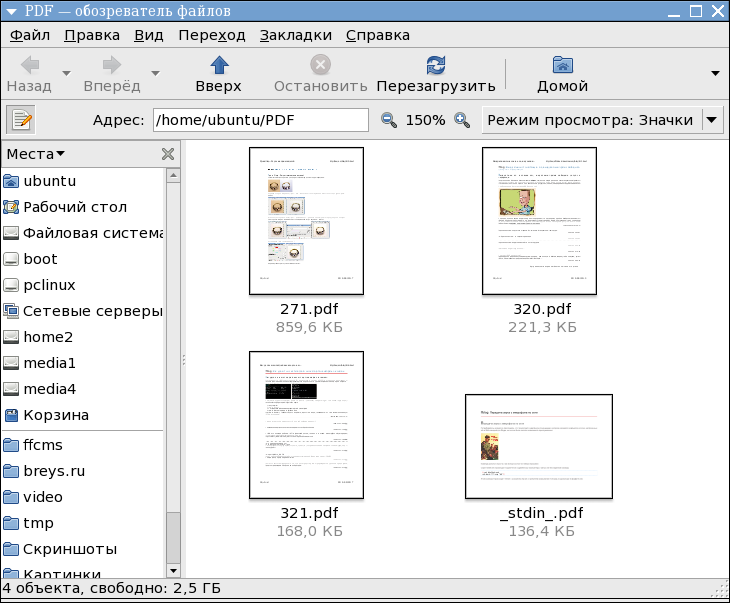Viewport: 730px width, 603px height.
Task: Go to Home folder (Домой) icon
Action: 562,66
